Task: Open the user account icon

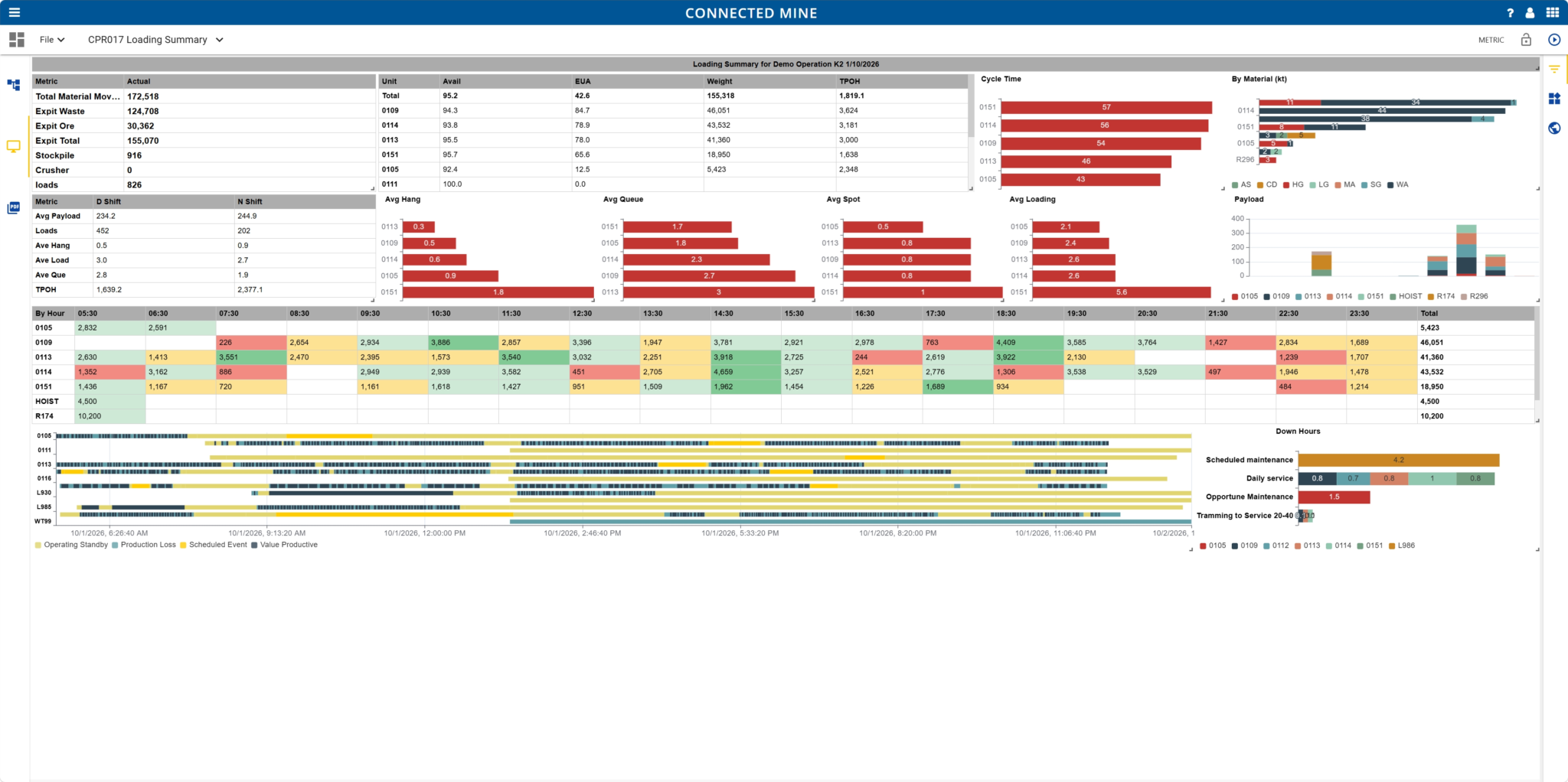Action: point(1530,13)
